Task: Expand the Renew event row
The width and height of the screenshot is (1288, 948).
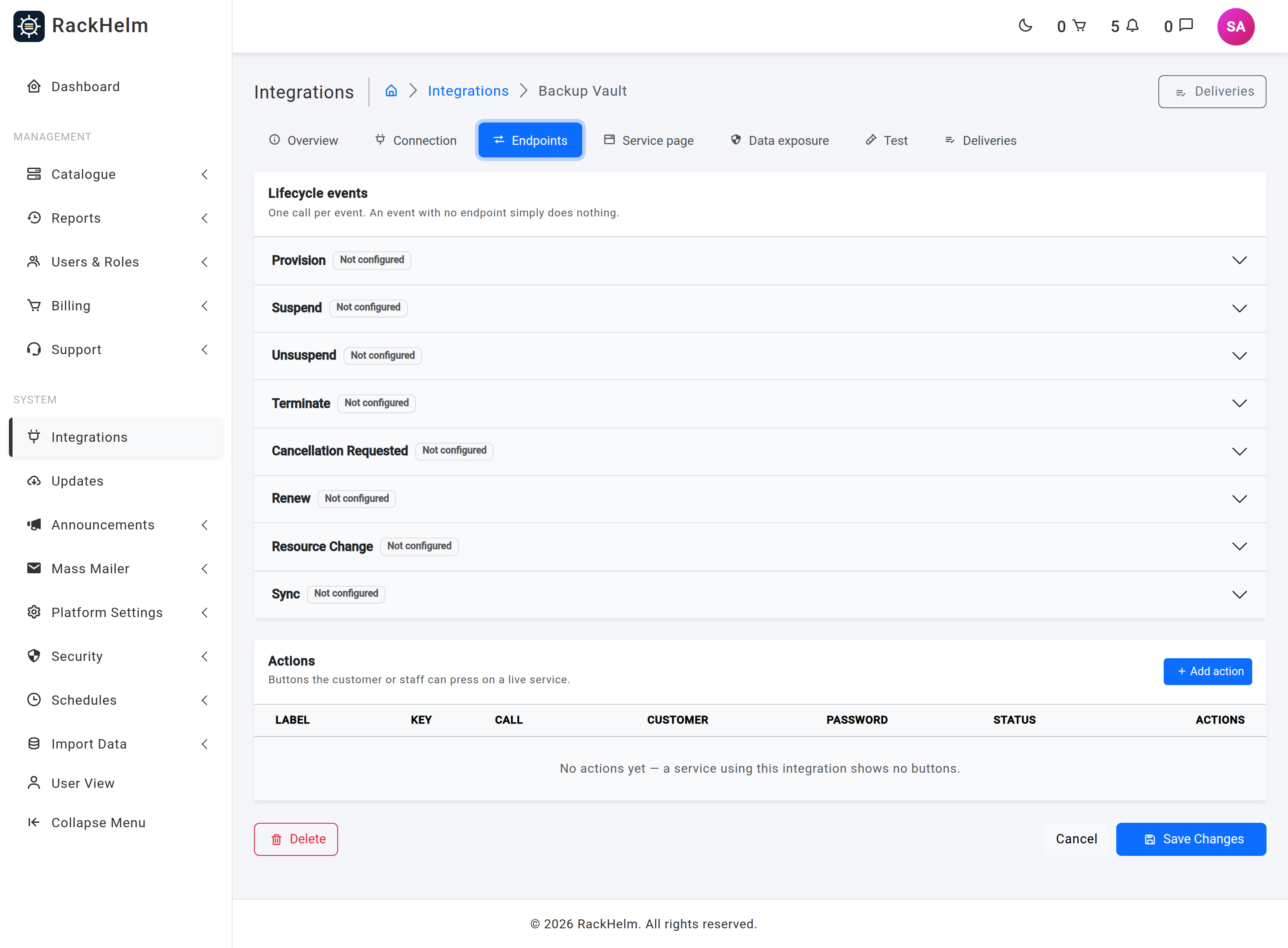Action: tap(760, 499)
